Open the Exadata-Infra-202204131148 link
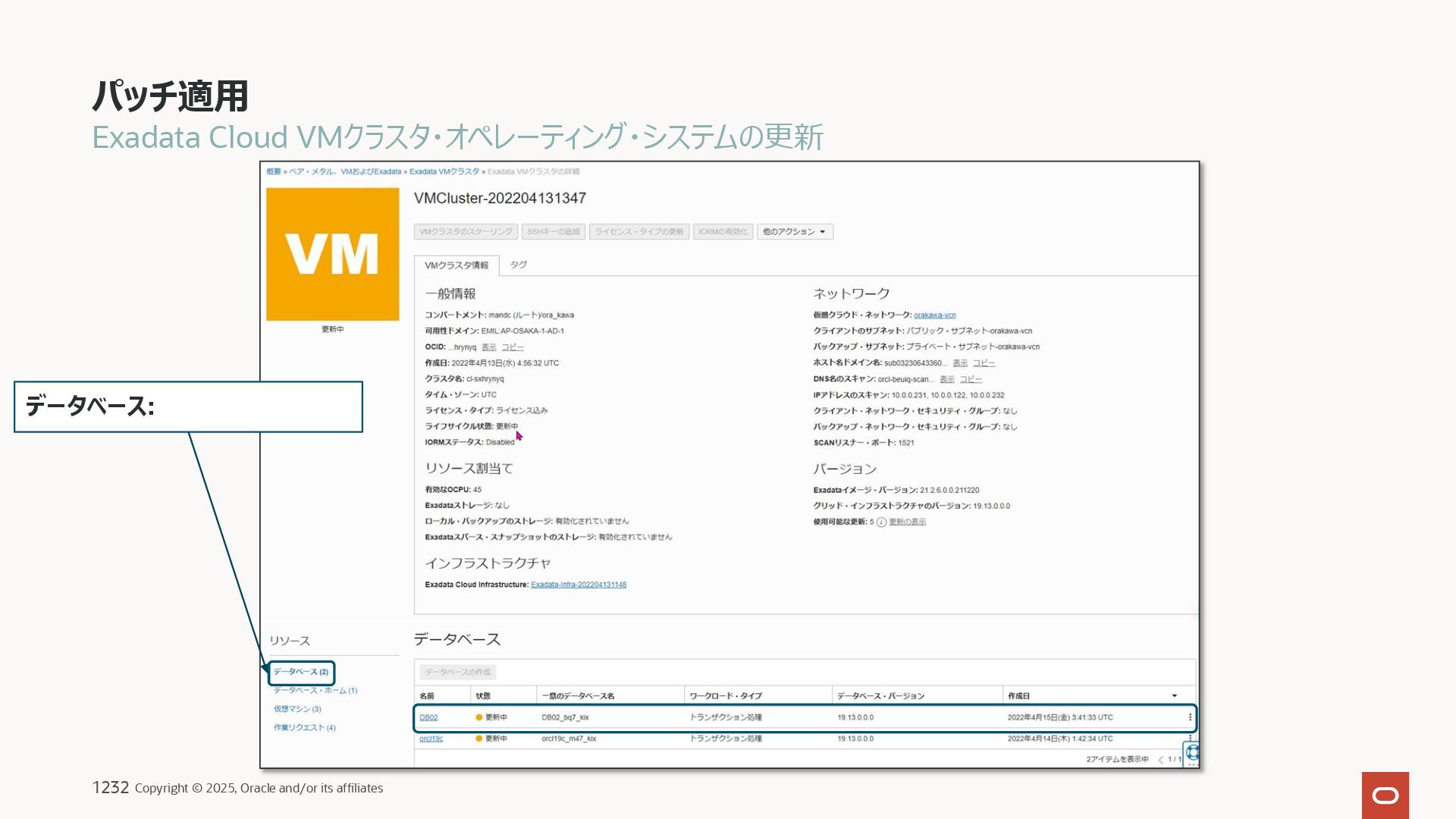The image size is (1456, 819). click(x=578, y=585)
